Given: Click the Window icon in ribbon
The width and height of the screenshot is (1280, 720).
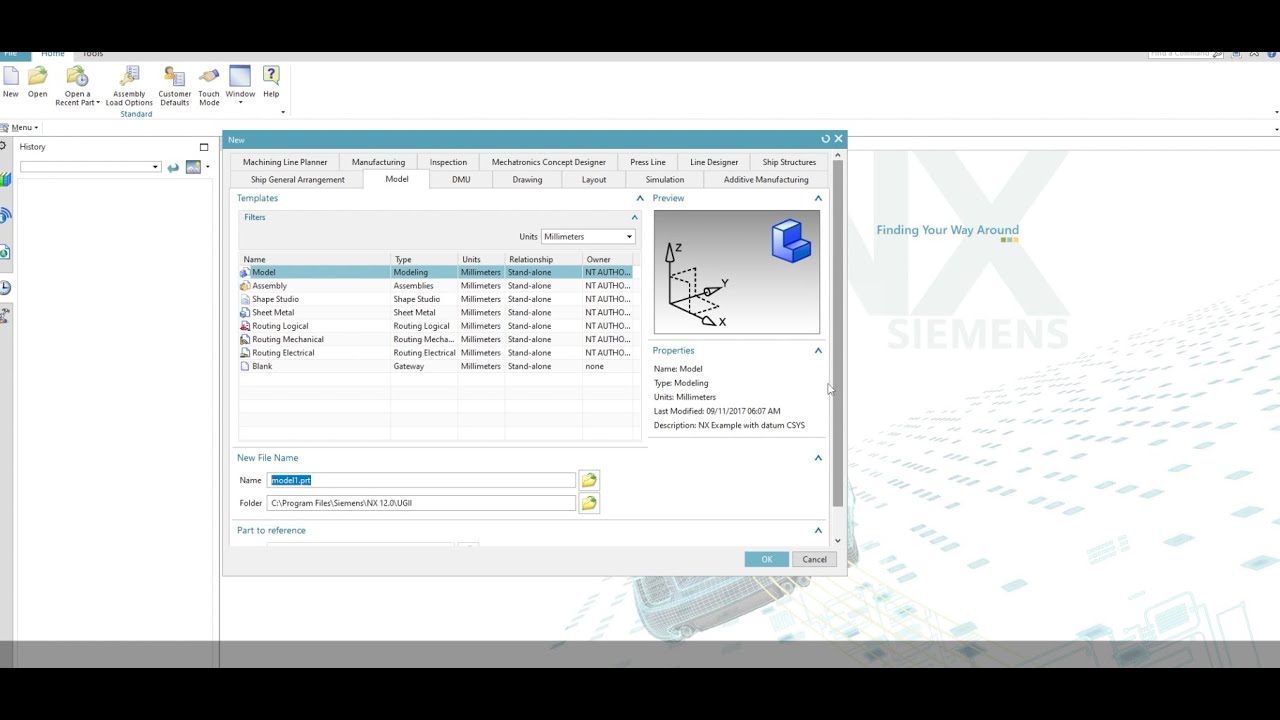Looking at the screenshot, I should 240,76.
